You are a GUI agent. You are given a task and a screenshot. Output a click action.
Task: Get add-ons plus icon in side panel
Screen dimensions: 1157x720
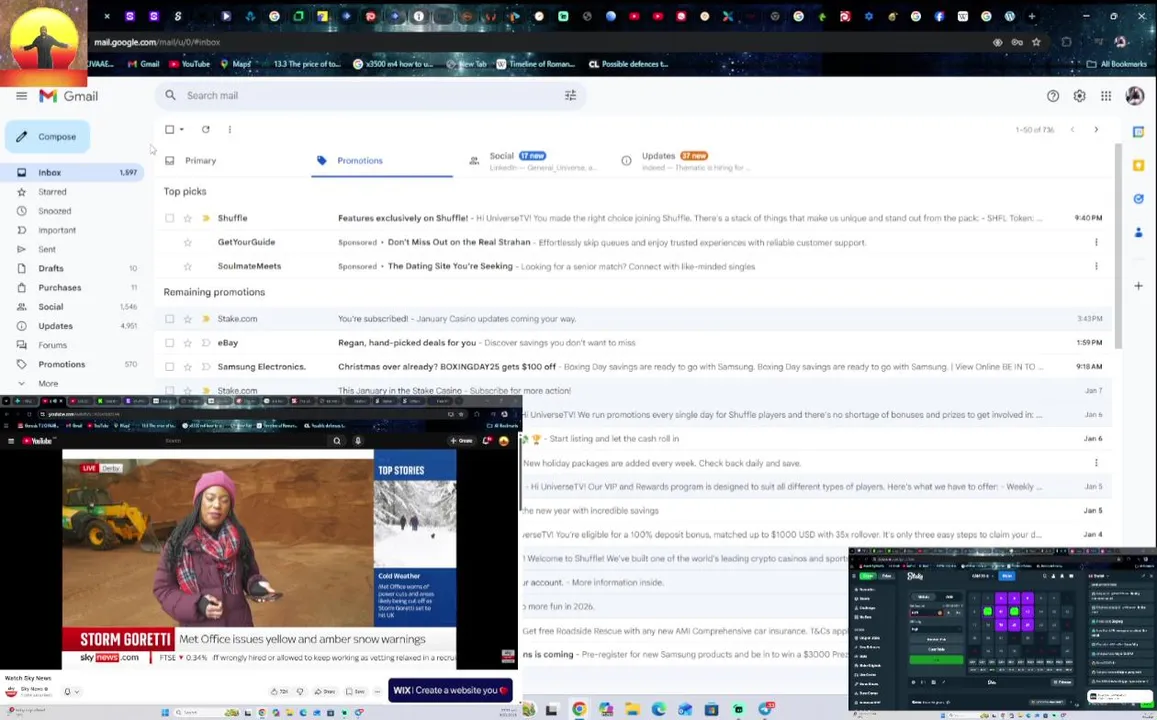(x=1139, y=285)
